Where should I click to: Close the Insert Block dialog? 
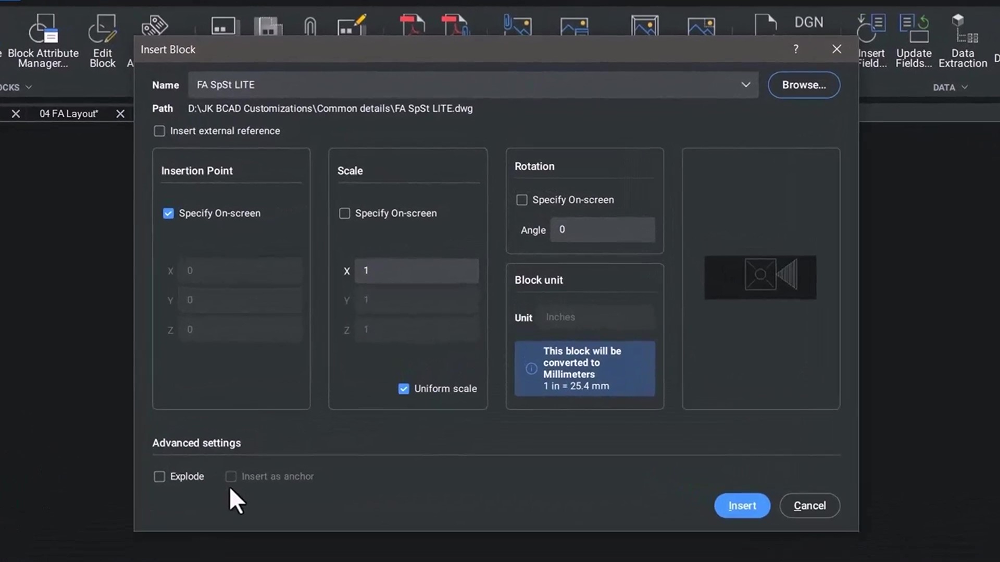[x=837, y=49]
